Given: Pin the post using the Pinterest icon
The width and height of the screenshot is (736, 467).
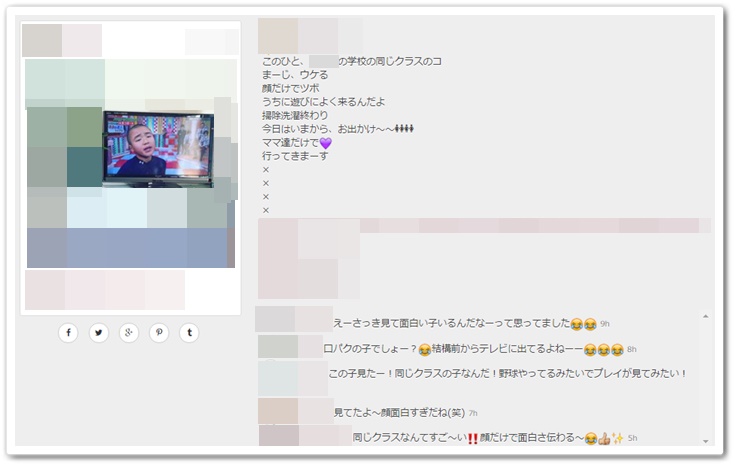Looking at the screenshot, I should click(x=159, y=333).
